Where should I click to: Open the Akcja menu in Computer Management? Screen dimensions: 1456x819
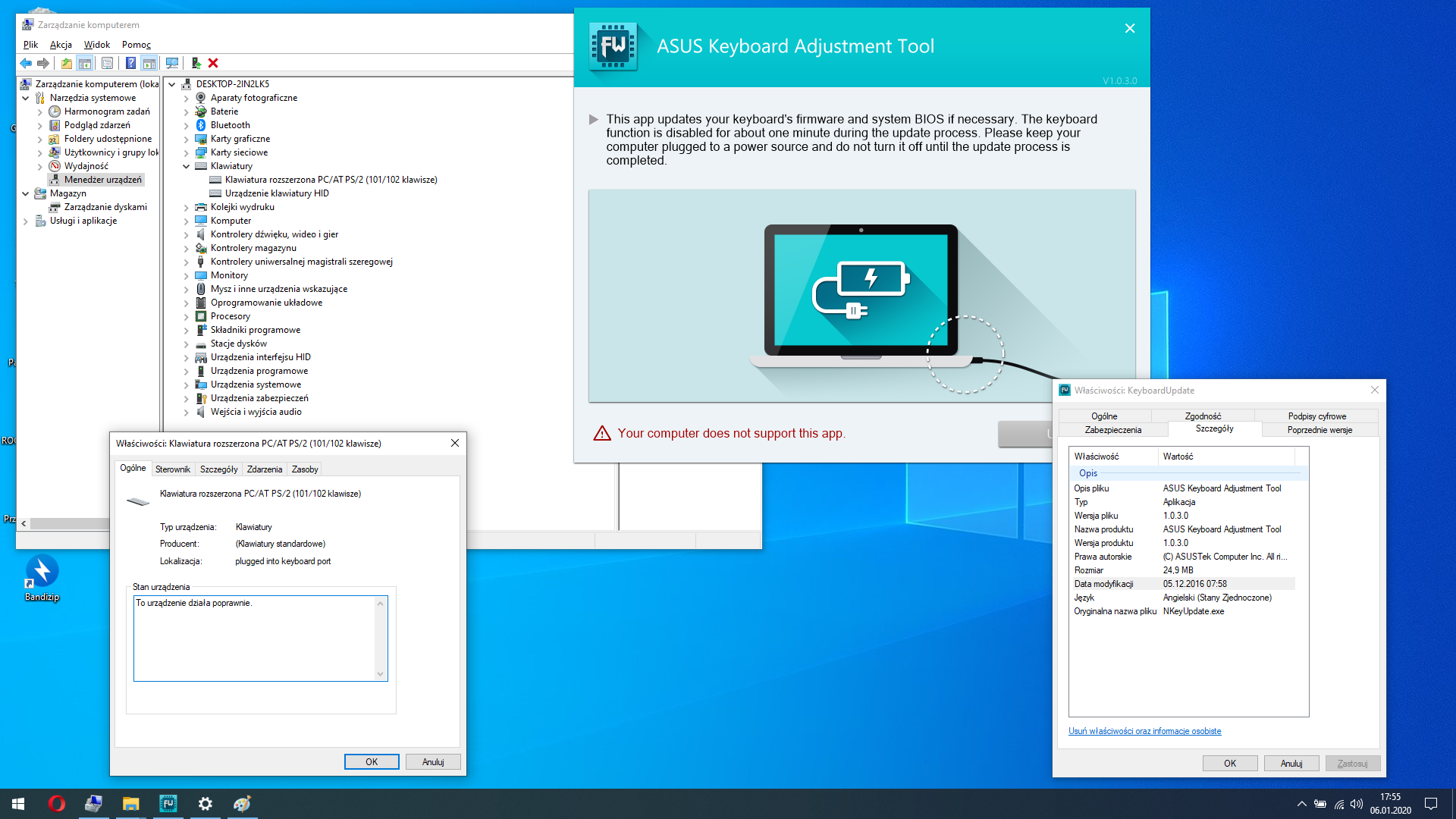point(61,44)
